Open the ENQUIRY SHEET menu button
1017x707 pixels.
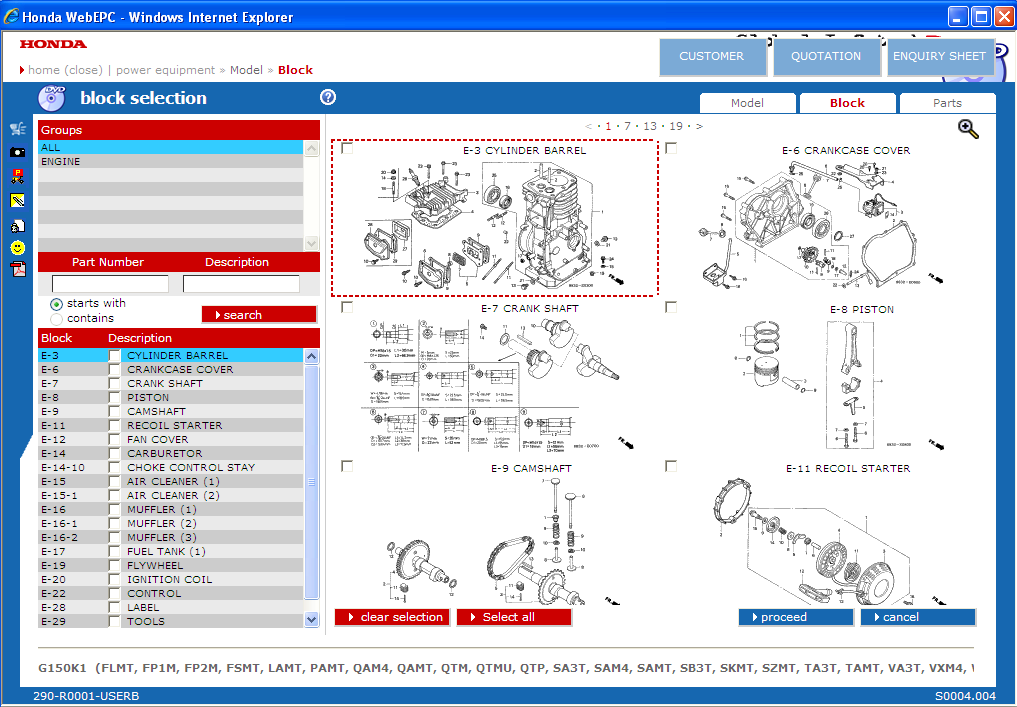[x=939, y=56]
